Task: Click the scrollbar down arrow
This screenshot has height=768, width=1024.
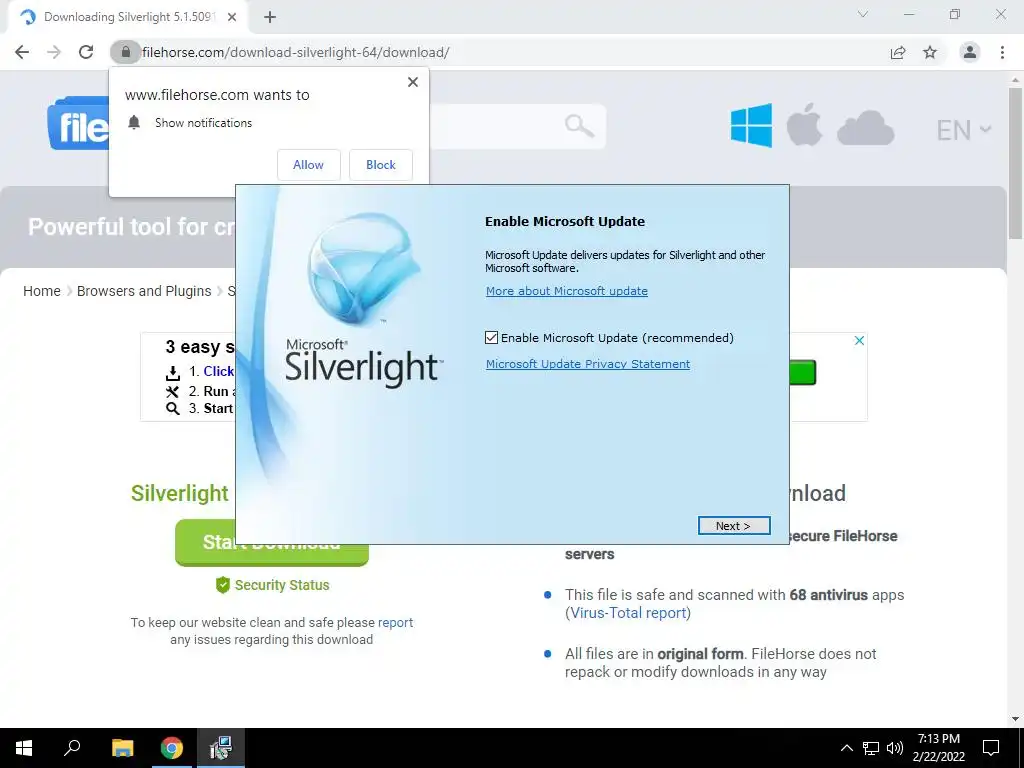Action: coord(1015,719)
